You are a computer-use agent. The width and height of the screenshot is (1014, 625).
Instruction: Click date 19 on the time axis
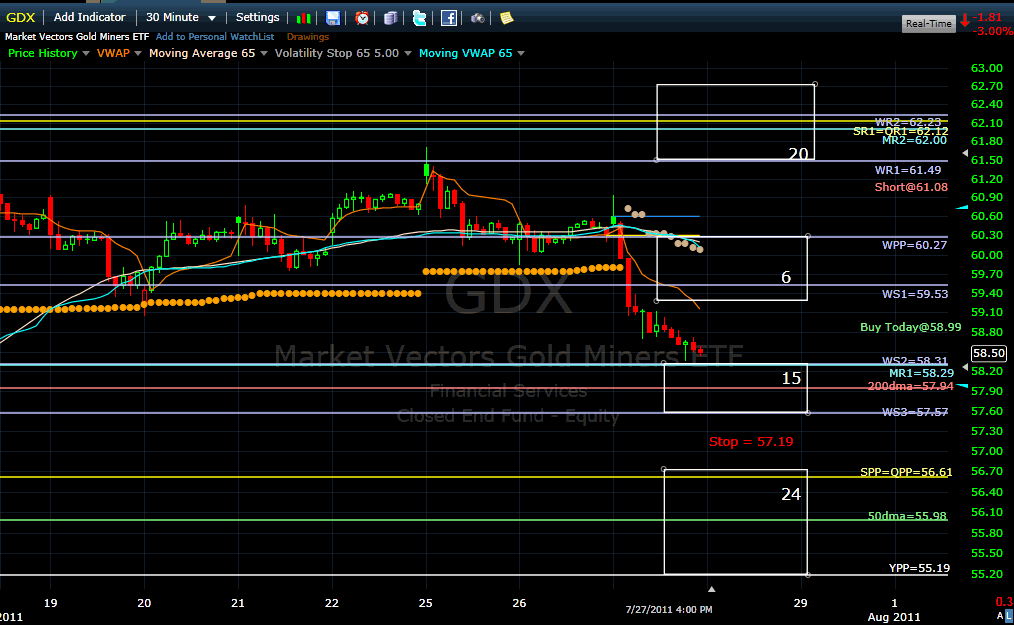50,603
